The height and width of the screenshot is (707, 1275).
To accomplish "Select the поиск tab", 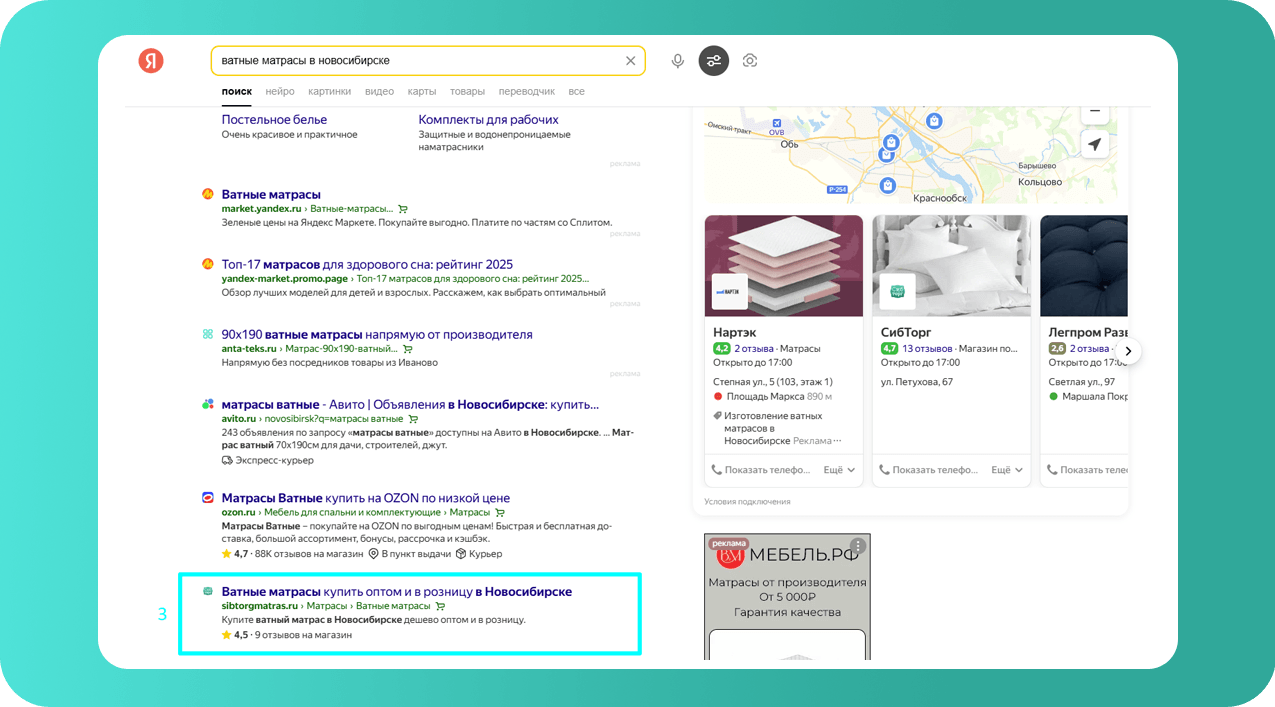I will point(237,91).
